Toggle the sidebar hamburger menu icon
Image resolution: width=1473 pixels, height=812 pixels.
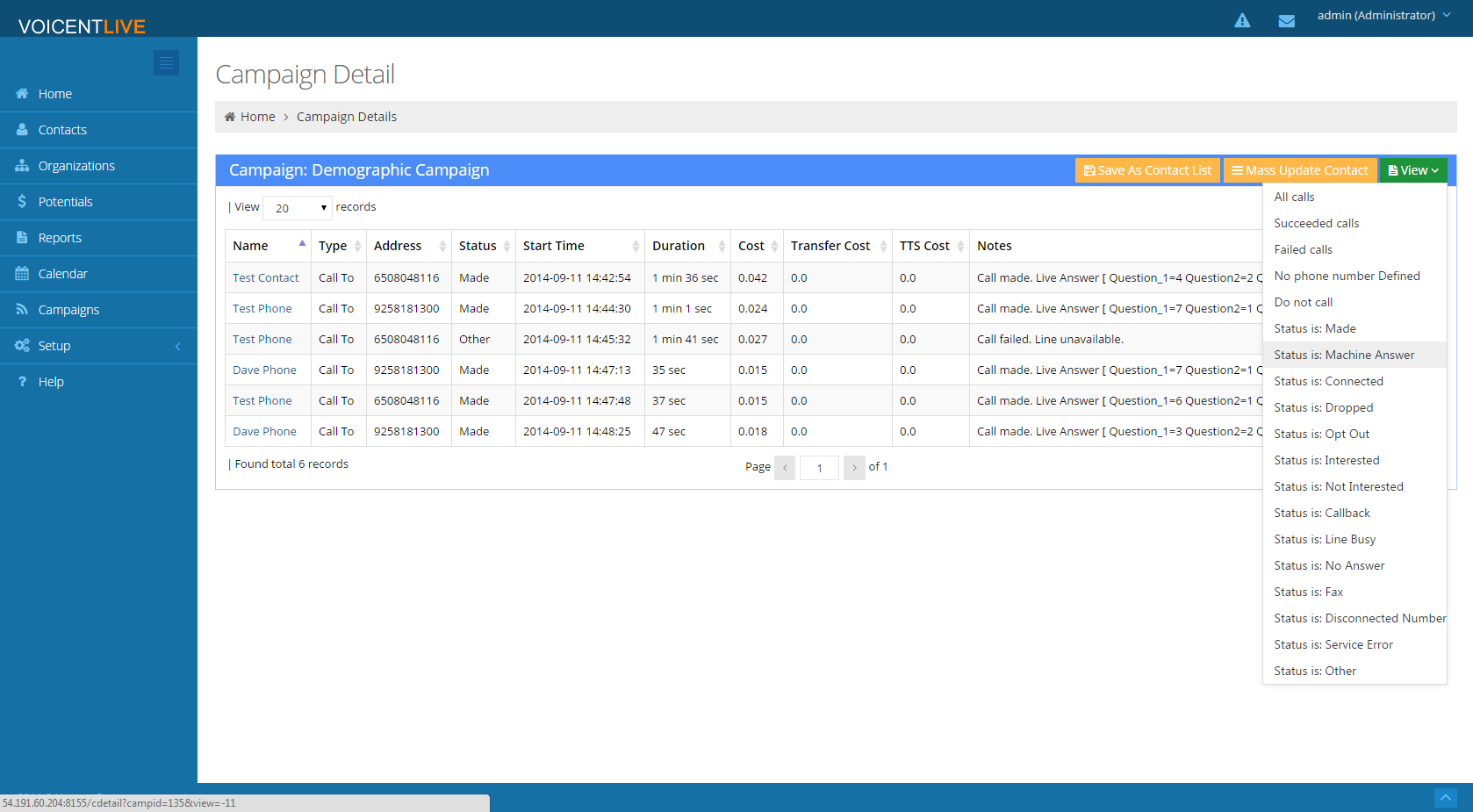point(166,62)
